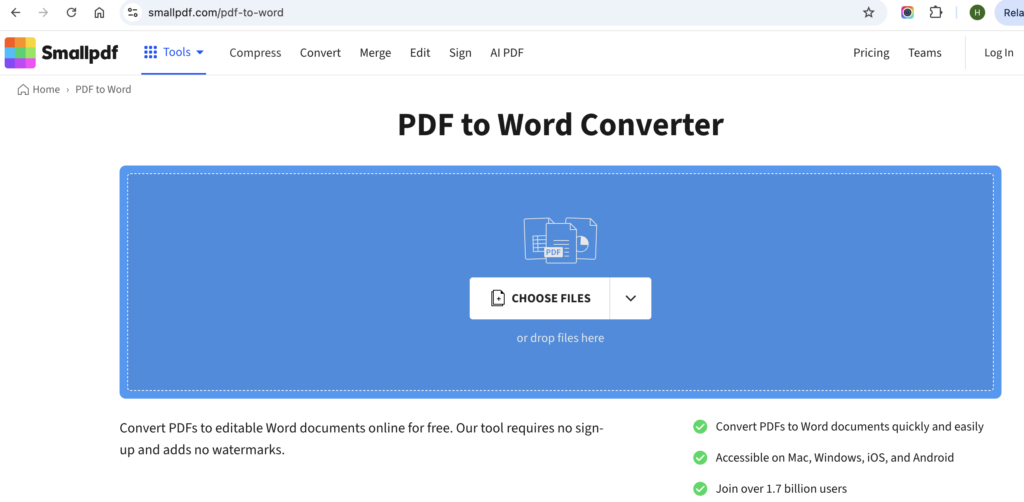Click the green checkmark beside 'Accessible on Mac'
1024x502 pixels.
(700, 458)
